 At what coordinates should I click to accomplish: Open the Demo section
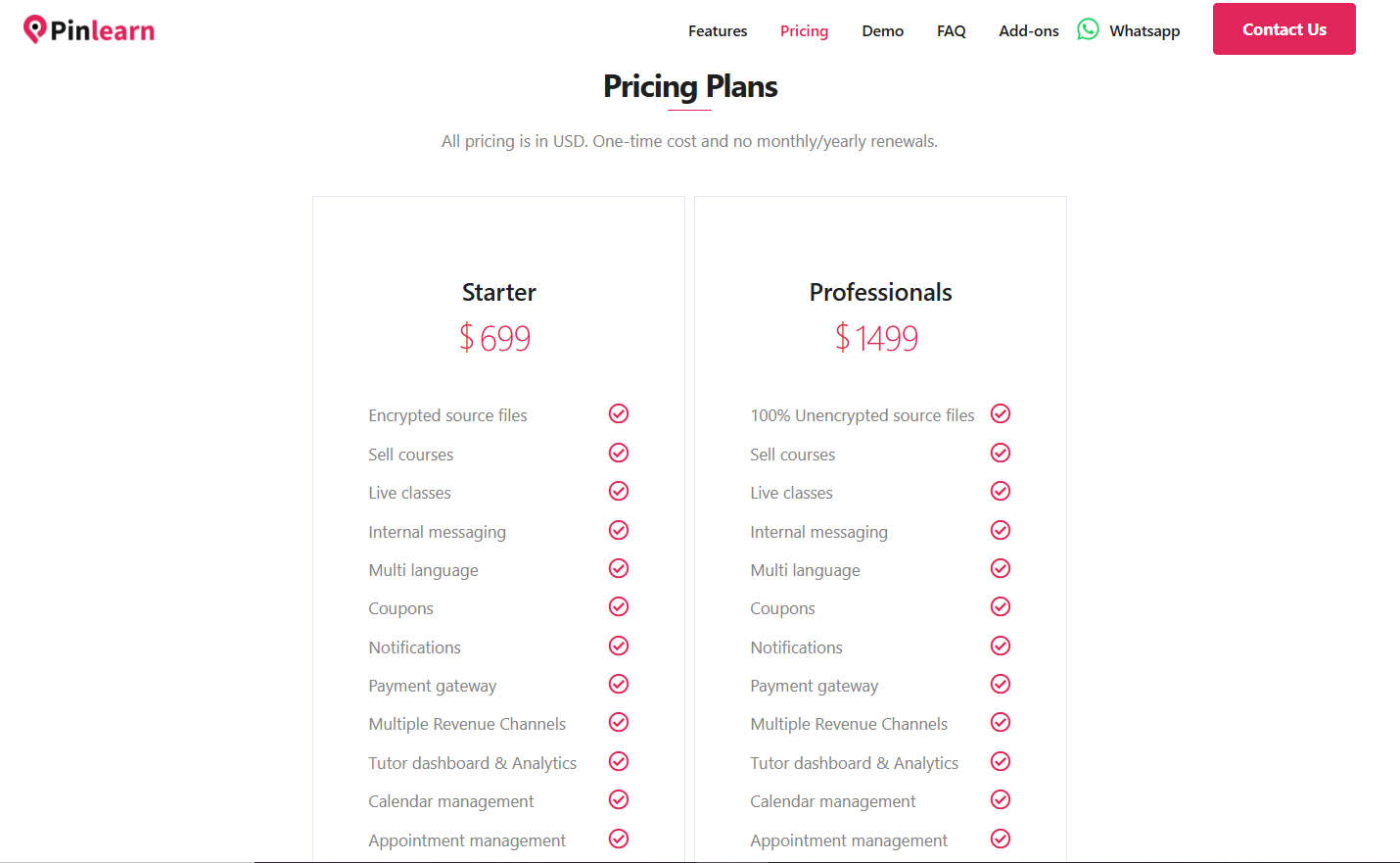[882, 30]
